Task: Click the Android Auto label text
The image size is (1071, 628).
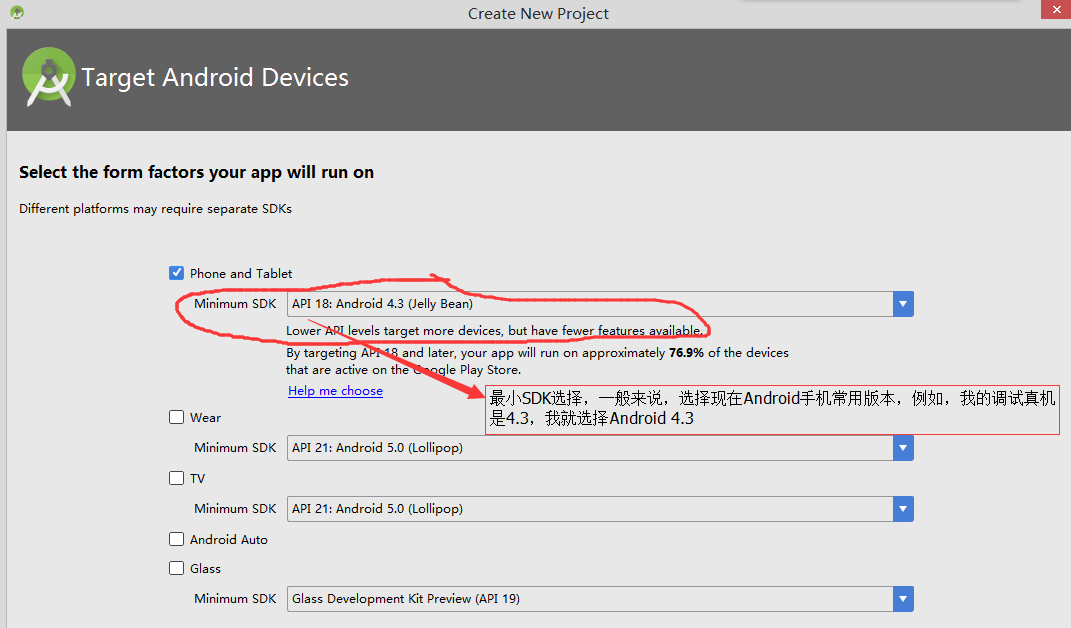Action: 229,540
